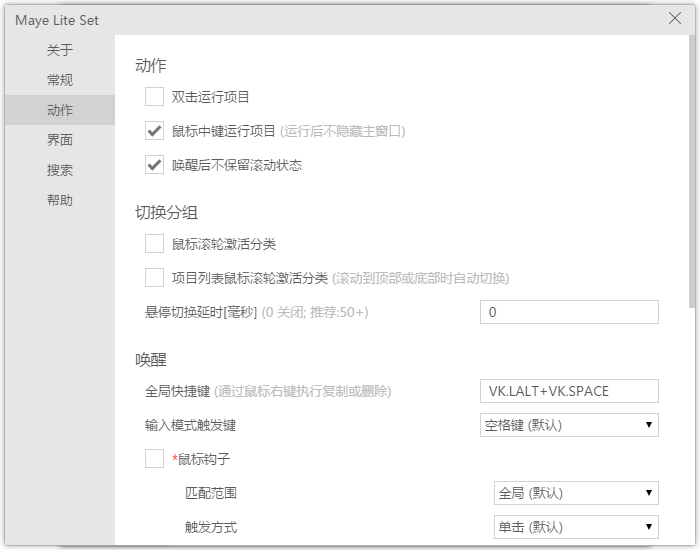Viewport: 700px width, 550px height.
Task: Enable 双击运行项目 checkbox
Action: coord(154,97)
